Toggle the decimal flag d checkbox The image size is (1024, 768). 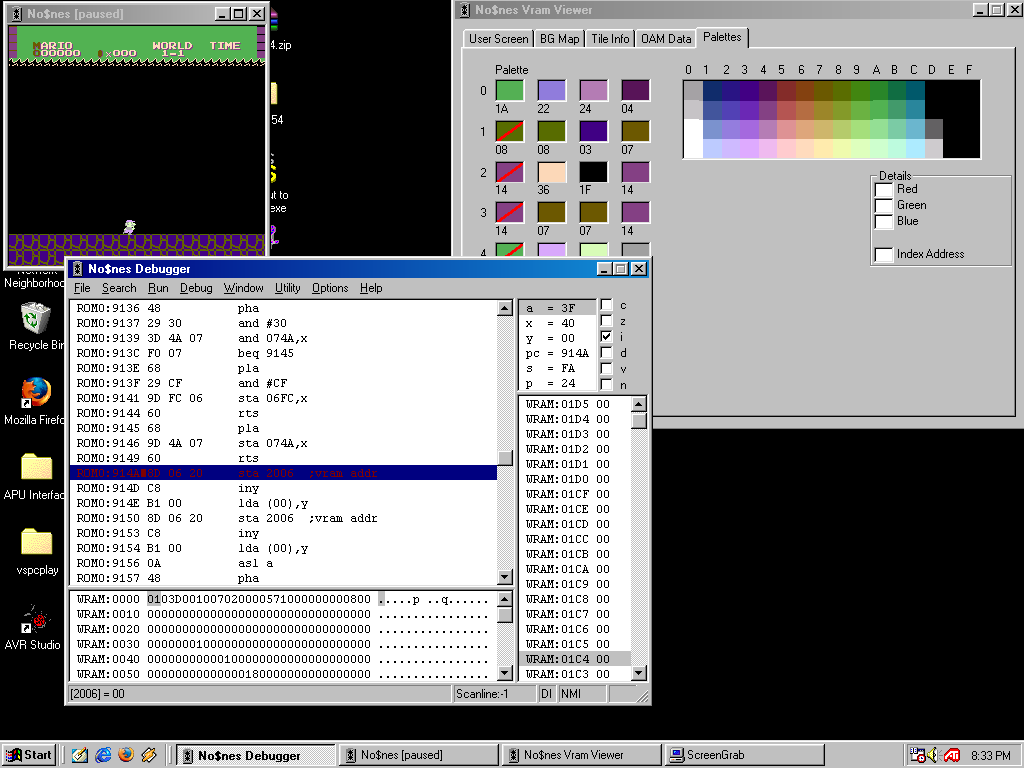pos(607,353)
